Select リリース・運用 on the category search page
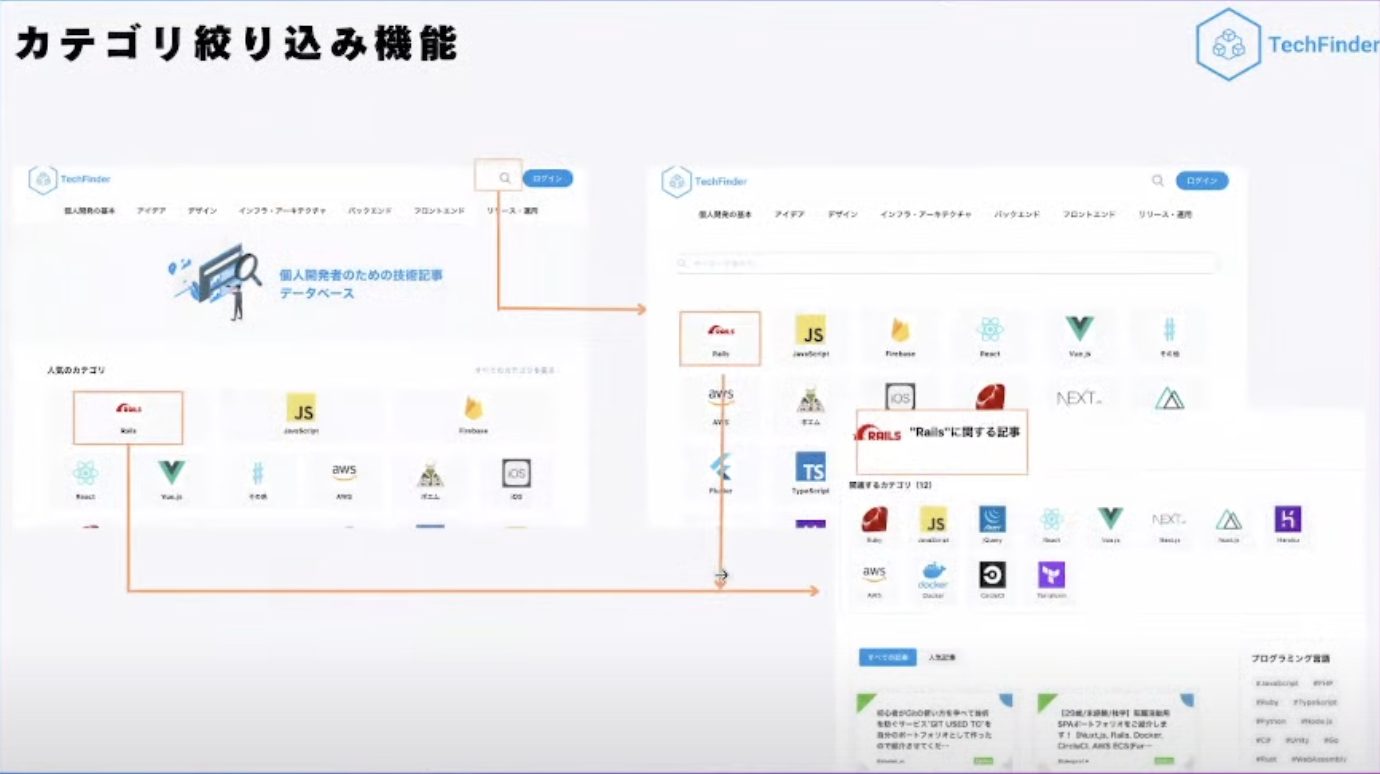The height and width of the screenshot is (774, 1380). 1165,214
